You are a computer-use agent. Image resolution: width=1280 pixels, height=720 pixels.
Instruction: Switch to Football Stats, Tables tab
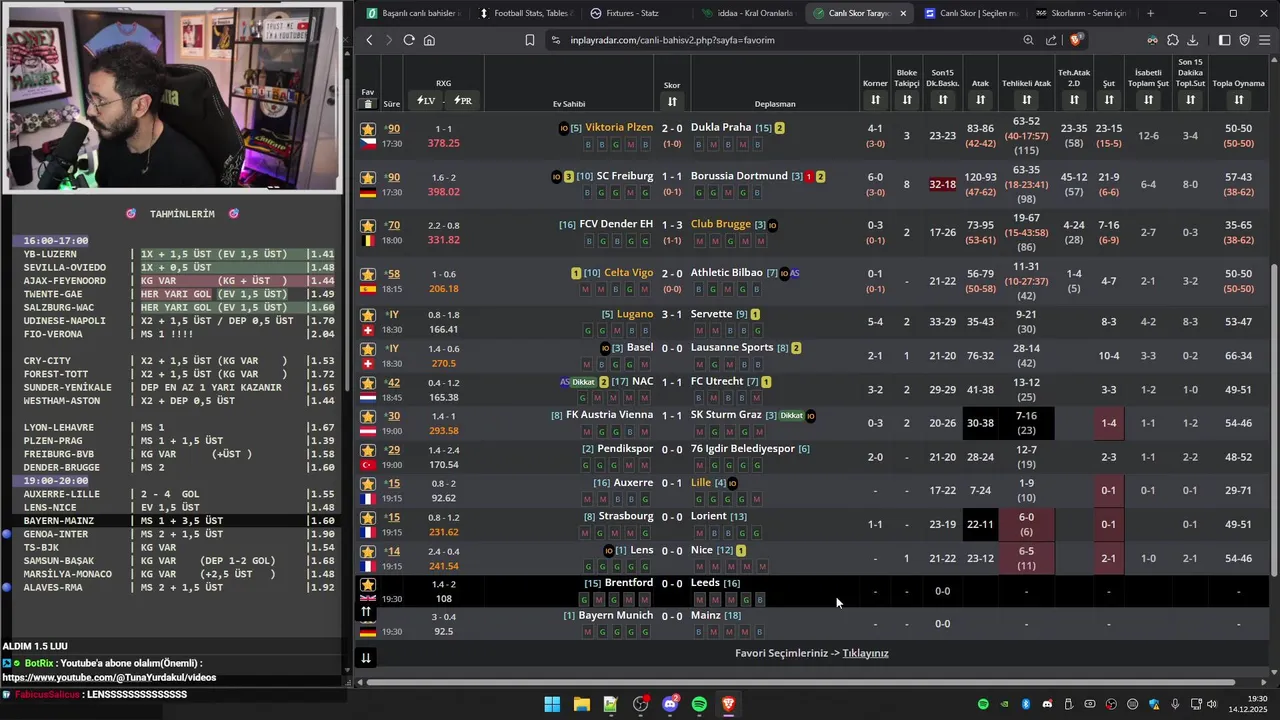[524, 13]
